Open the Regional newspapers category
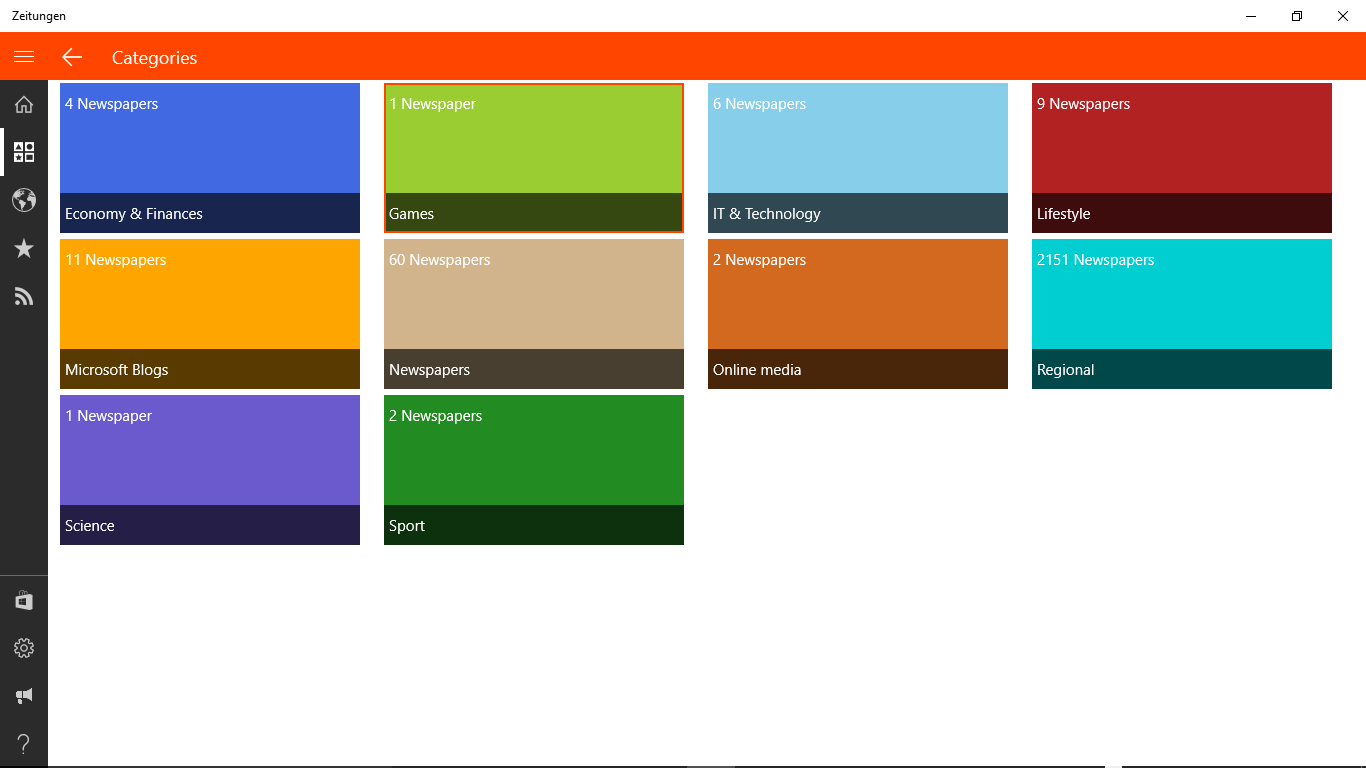Screen dimensions: 1366x768 (1181, 313)
